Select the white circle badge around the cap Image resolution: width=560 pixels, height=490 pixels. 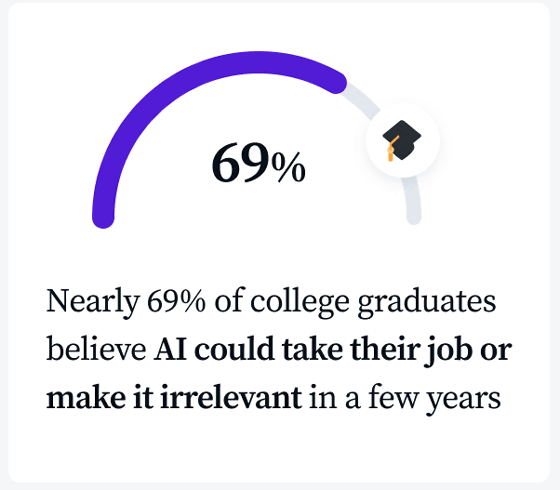point(402,141)
